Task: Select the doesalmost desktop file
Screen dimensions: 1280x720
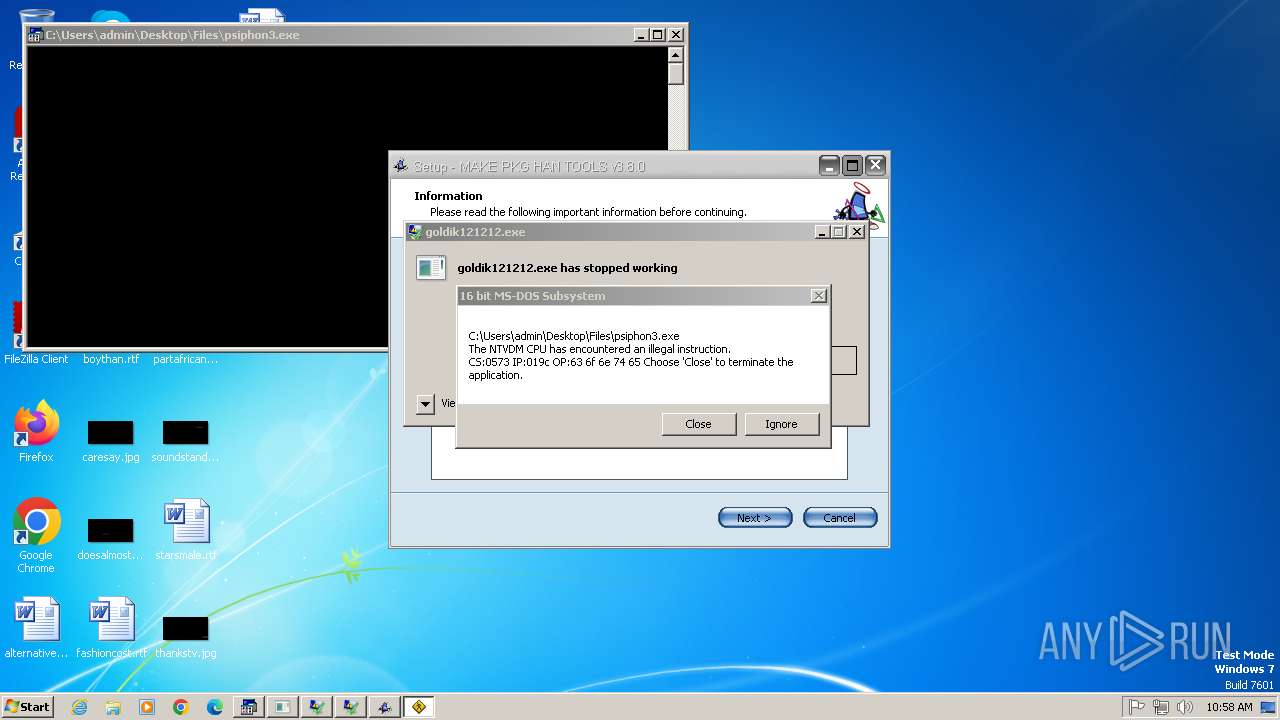Action: (x=110, y=539)
